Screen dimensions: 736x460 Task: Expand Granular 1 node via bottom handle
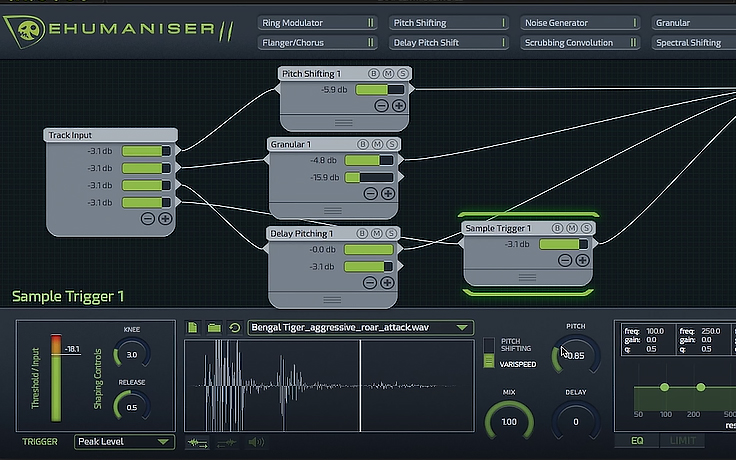(333, 211)
